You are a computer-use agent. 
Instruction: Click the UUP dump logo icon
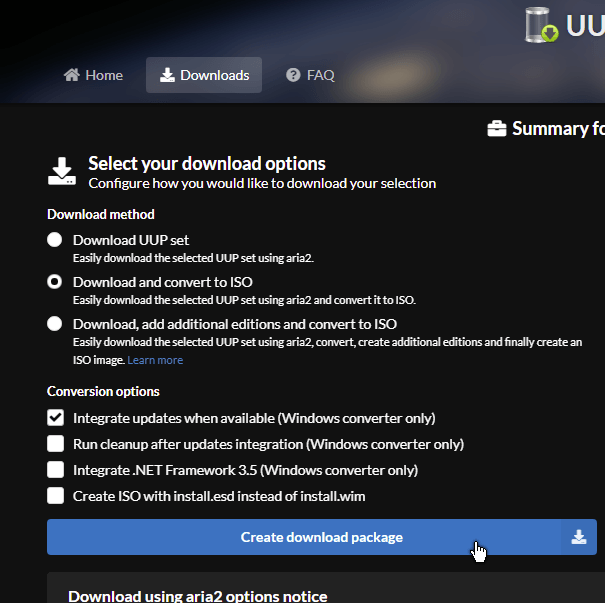(x=543, y=25)
